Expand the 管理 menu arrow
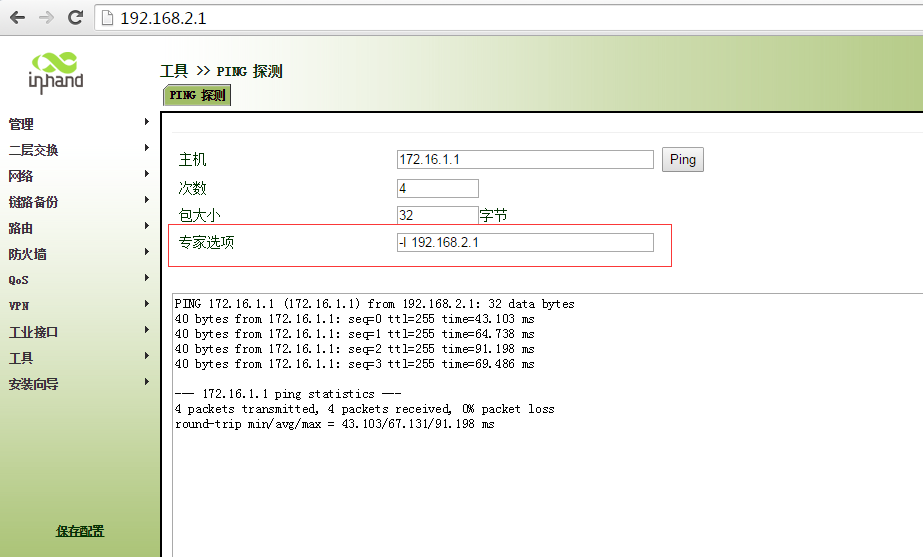The width and height of the screenshot is (923, 557). [147, 123]
